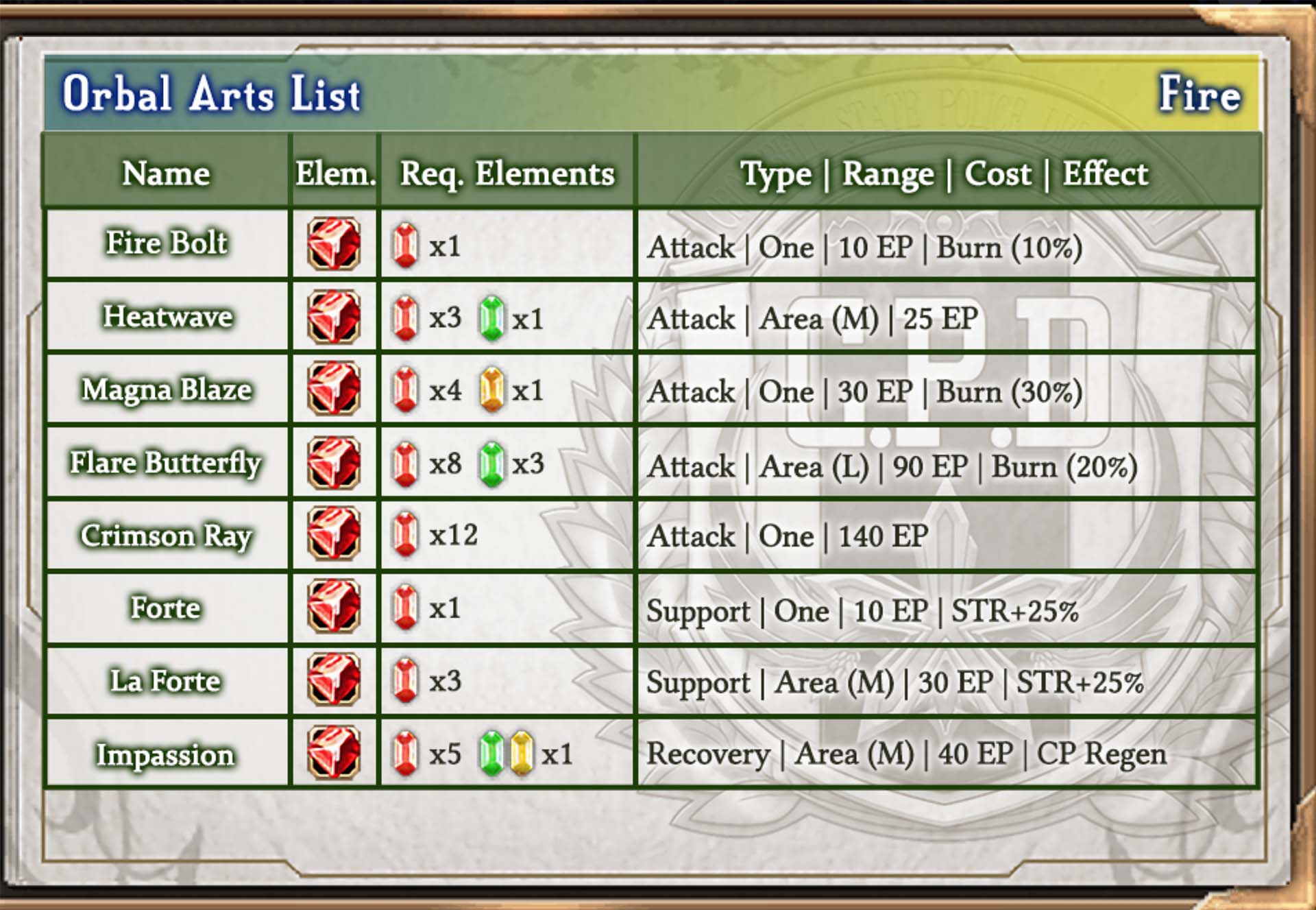1316x910 pixels.
Task: Select the Crimson Ray art name
Action: (167, 536)
